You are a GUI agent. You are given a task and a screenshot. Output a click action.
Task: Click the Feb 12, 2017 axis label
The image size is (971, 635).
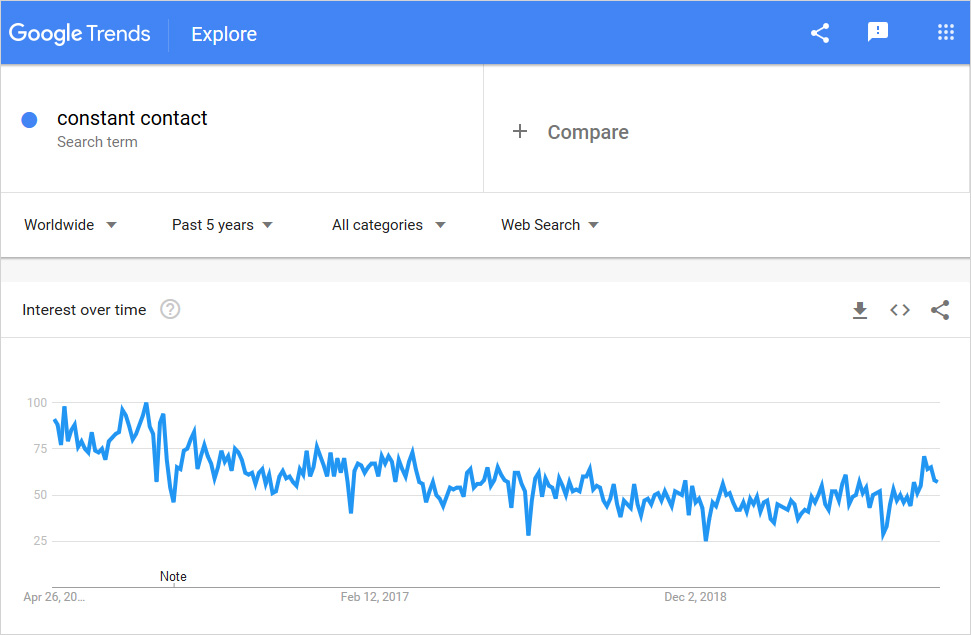pyautogui.click(x=375, y=597)
